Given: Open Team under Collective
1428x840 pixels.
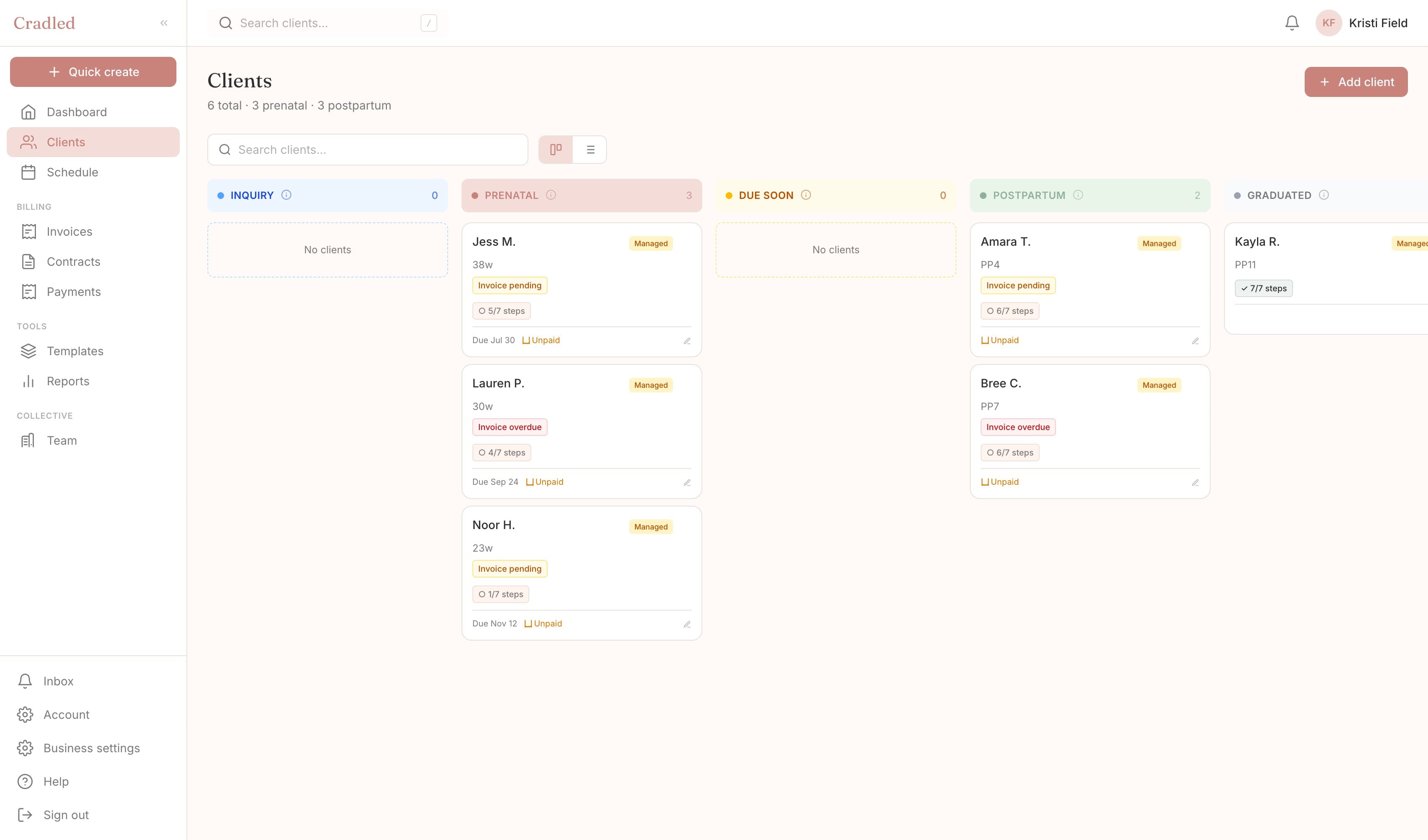Looking at the screenshot, I should pos(93,440).
